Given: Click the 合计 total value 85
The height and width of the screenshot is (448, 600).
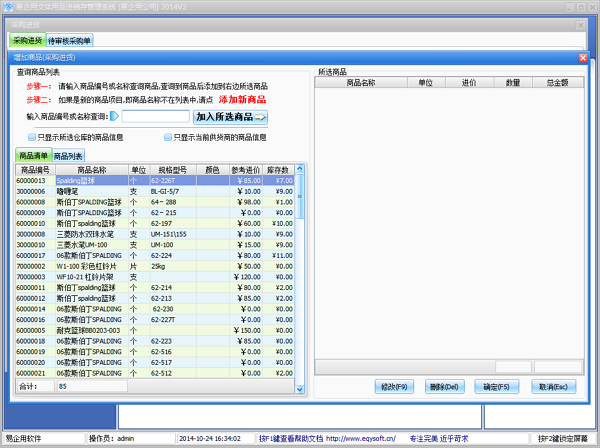Looking at the screenshot, I should coord(92,386).
